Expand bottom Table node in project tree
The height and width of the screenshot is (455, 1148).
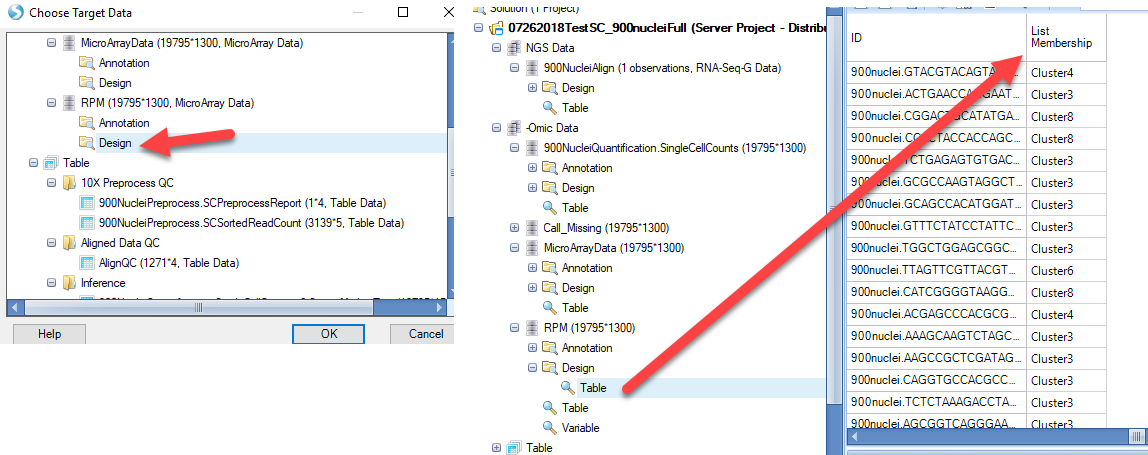coord(496,448)
